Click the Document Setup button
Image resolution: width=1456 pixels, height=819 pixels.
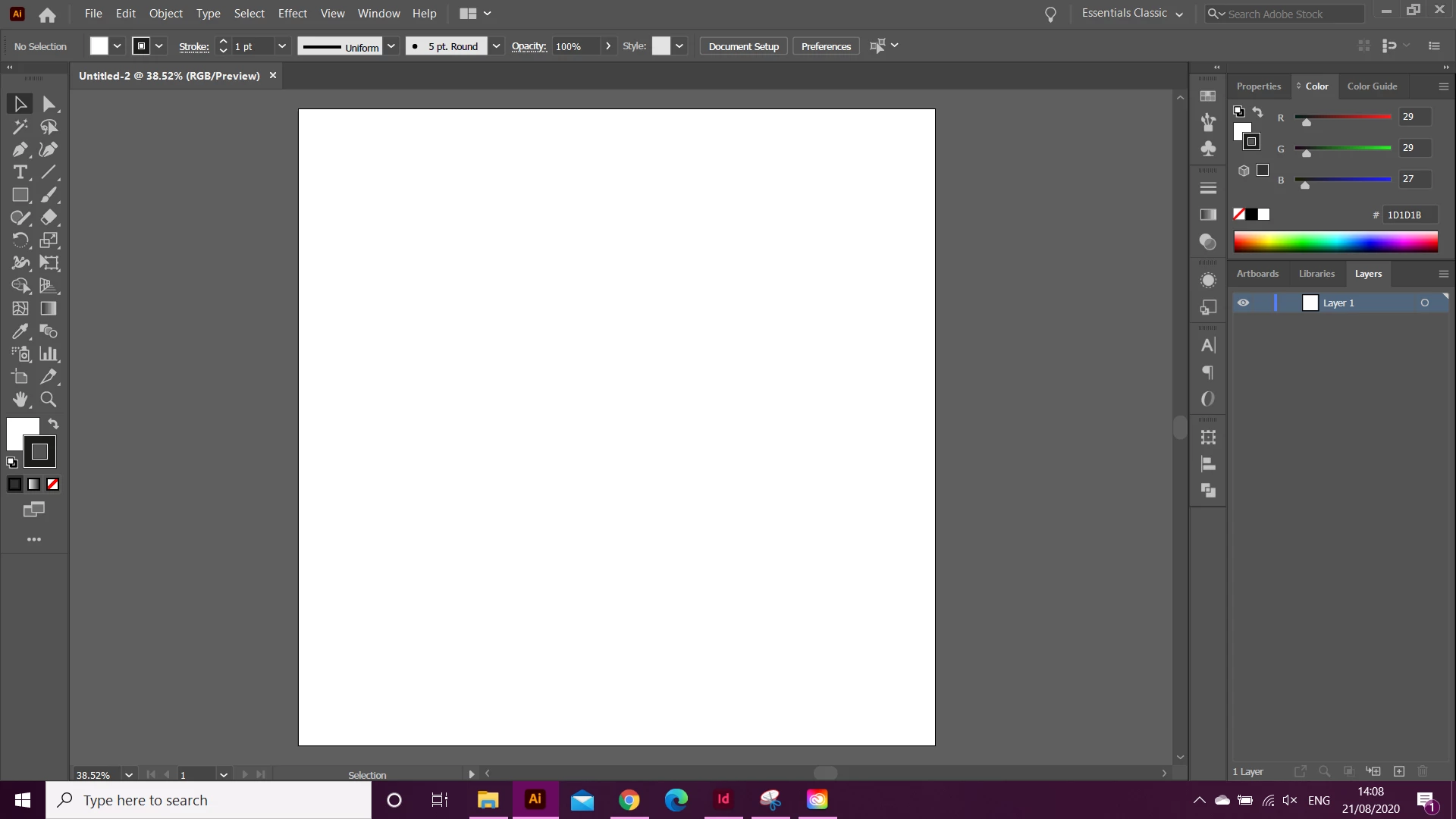tap(743, 46)
